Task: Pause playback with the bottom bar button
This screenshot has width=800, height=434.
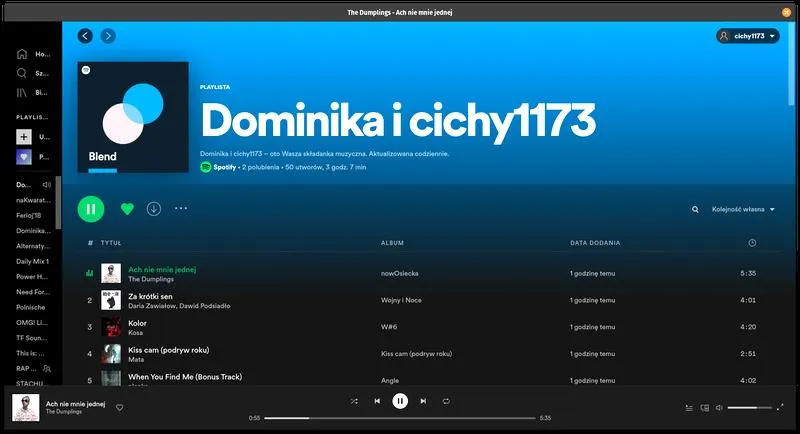Action: (x=400, y=401)
